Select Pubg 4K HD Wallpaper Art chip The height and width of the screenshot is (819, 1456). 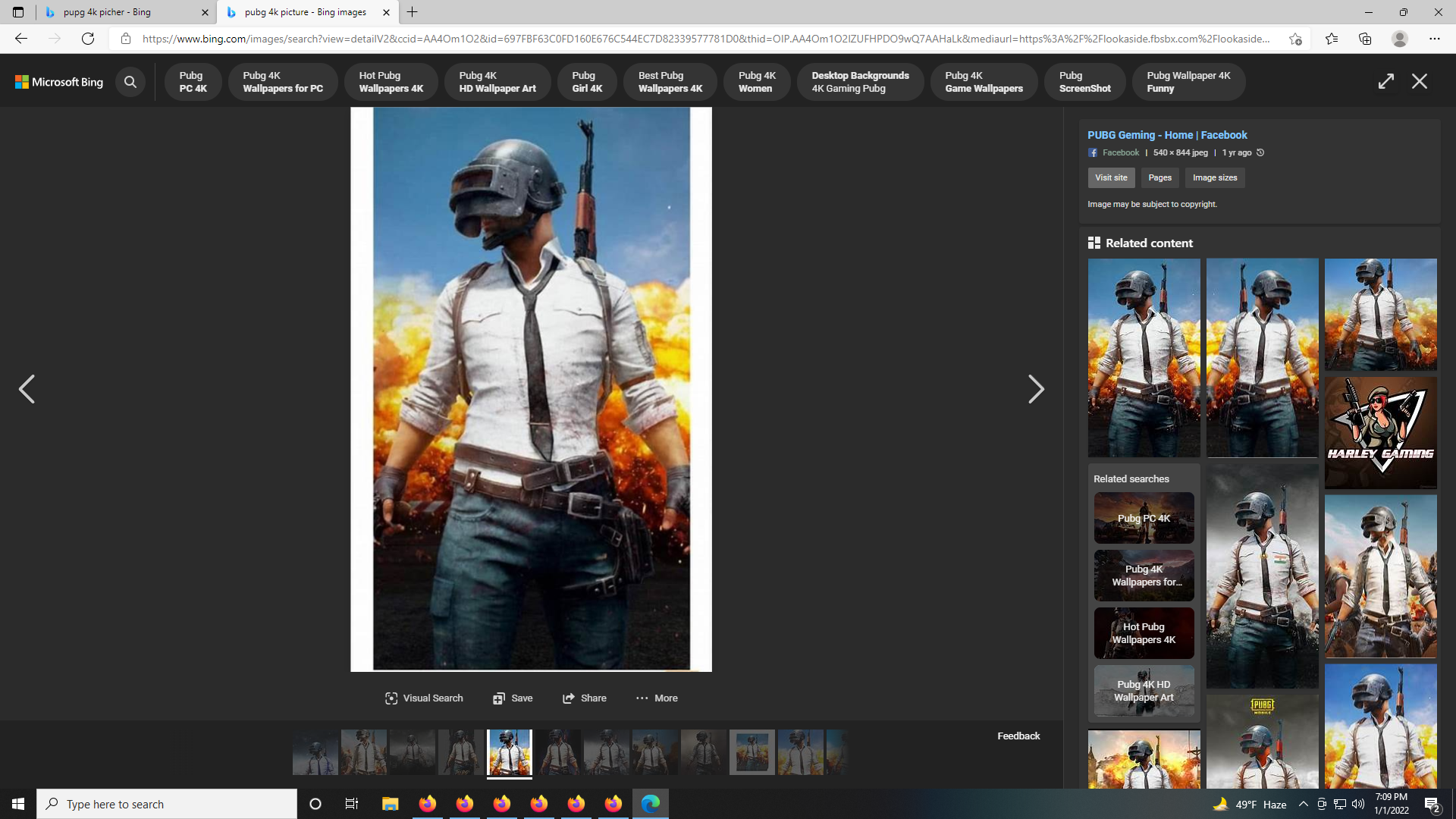click(x=497, y=82)
